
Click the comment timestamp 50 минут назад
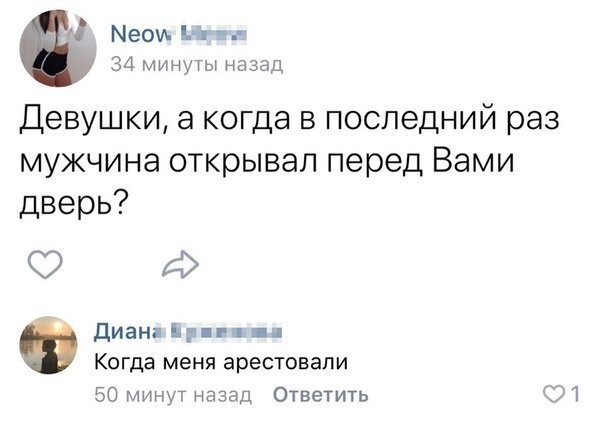[170, 394]
